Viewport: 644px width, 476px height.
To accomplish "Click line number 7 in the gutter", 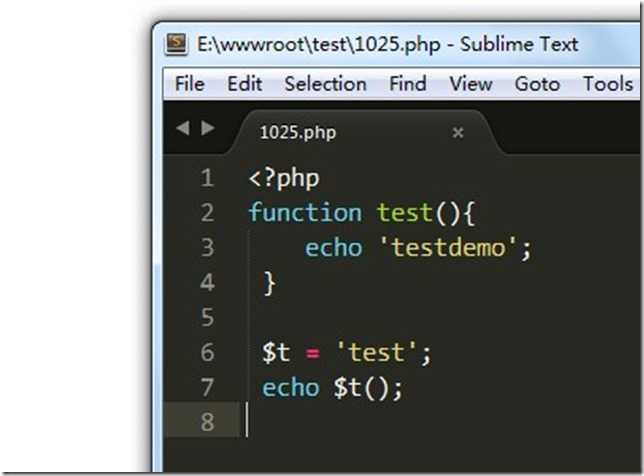I will point(207,387).
